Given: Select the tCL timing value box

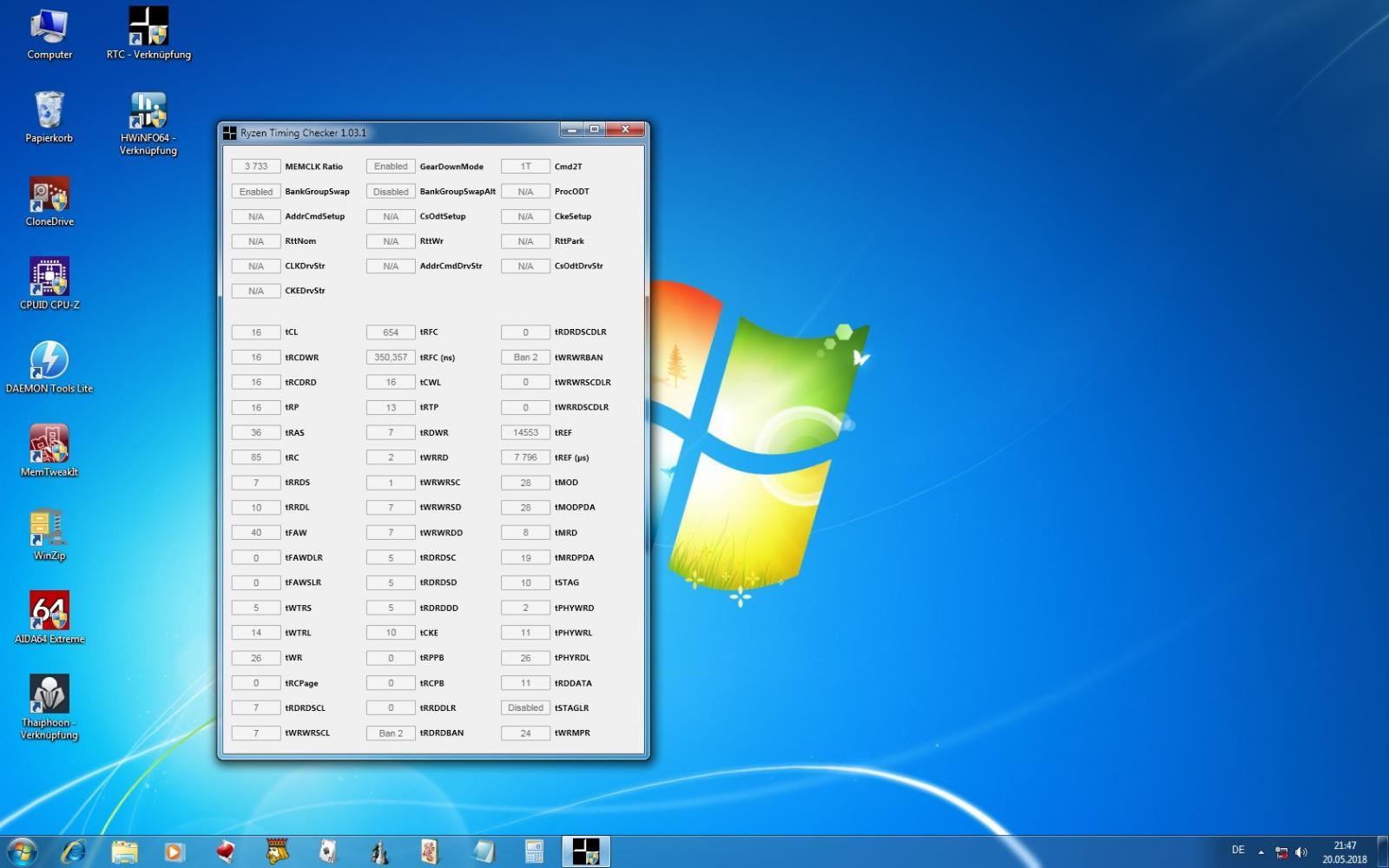Looking at the screenshot, I should point(256,332).
